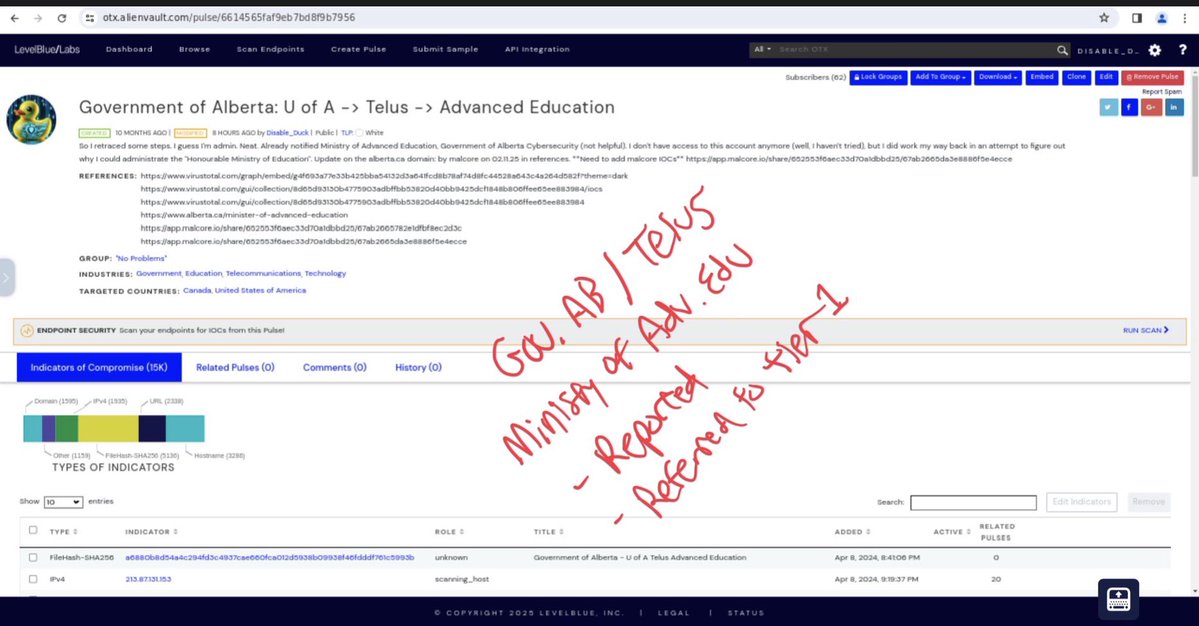The image size is (1199, 626).
Task: Sort the table by Active column
Action: (x=952, y=532)
